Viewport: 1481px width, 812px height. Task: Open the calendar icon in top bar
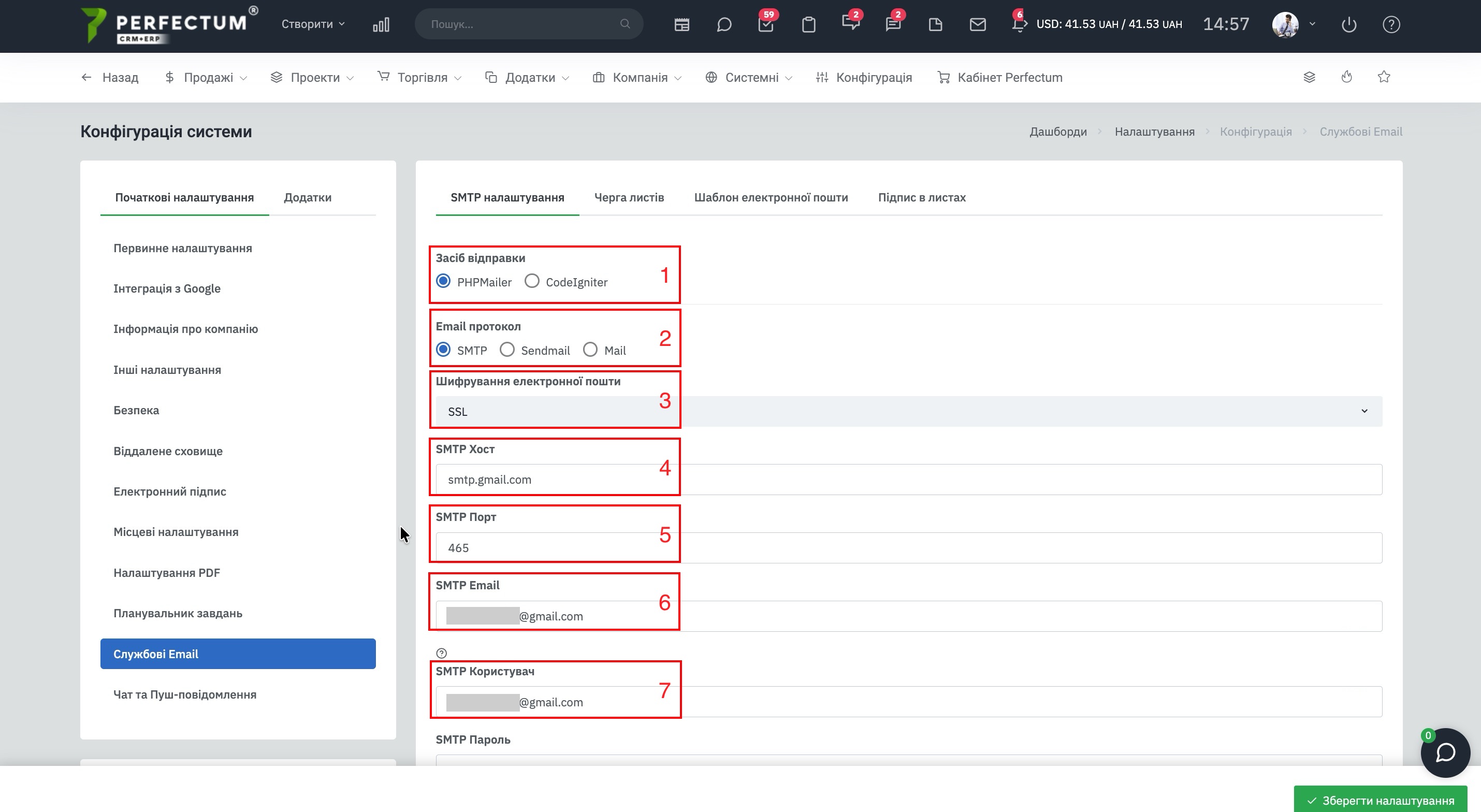pyautogui.click(x=681, y=24)
